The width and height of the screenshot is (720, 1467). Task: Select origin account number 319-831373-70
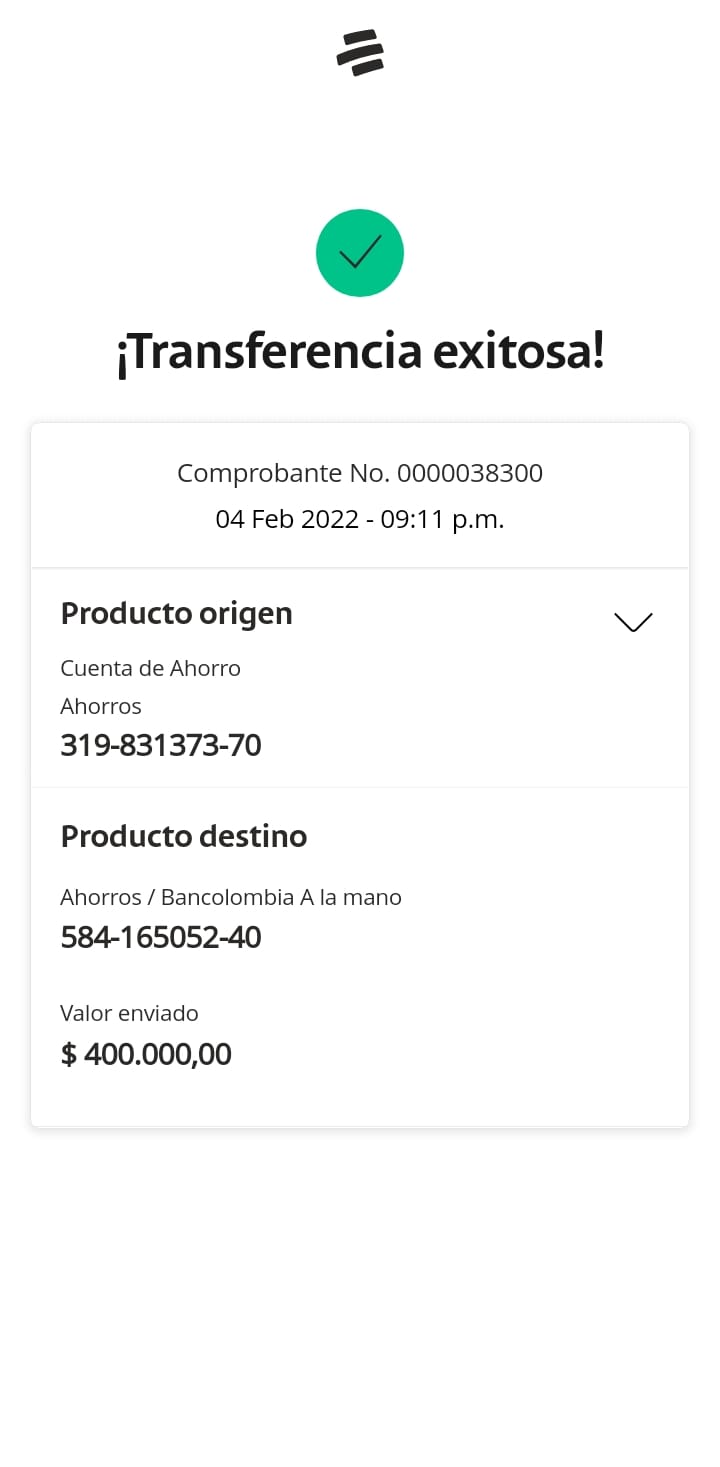click(161, 745)
